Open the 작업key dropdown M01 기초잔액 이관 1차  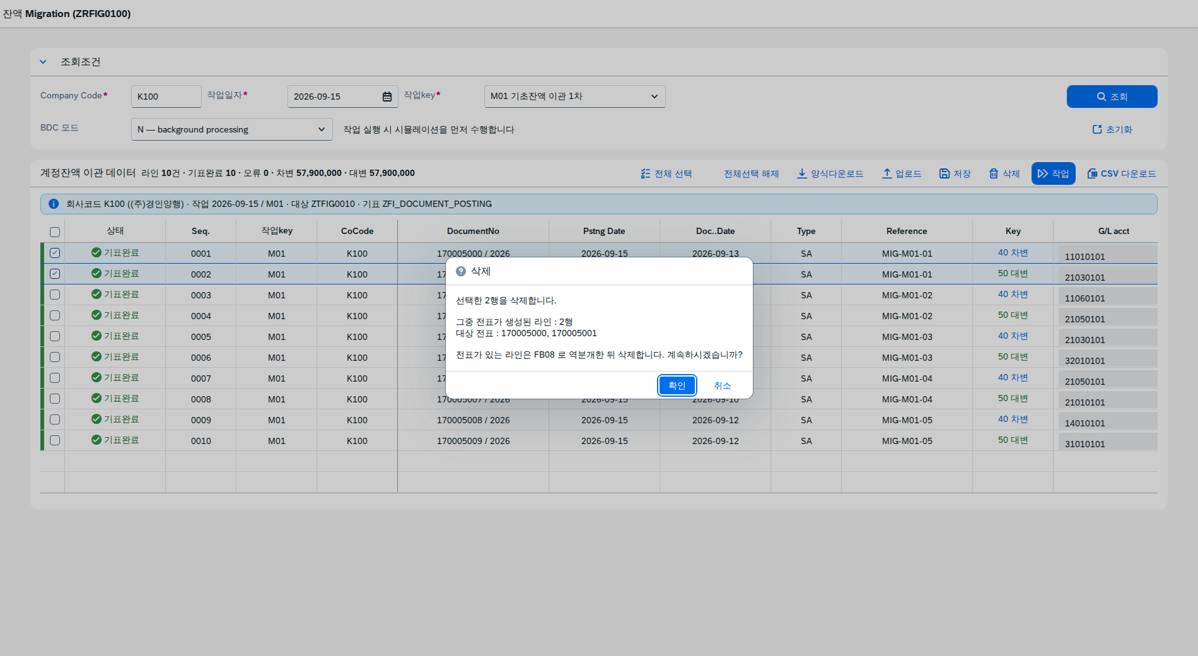575,96
